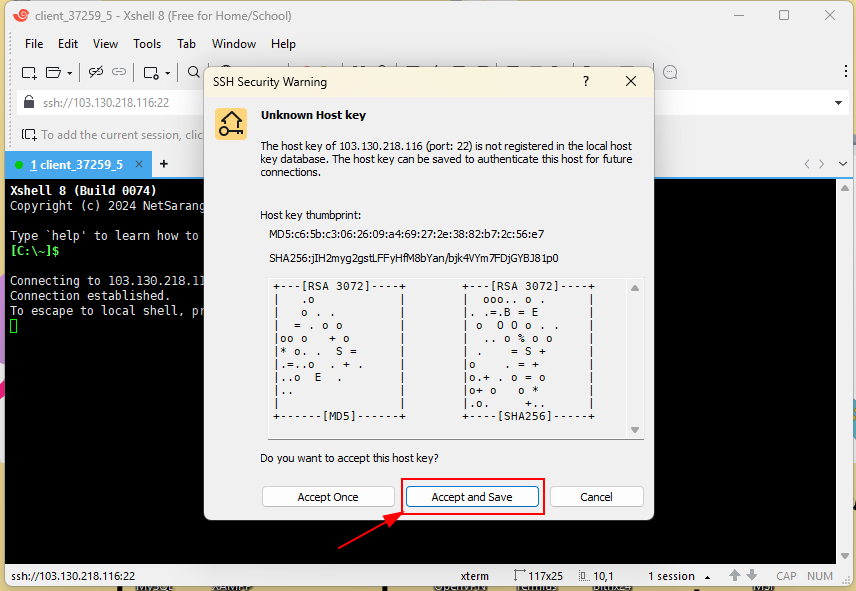Expand the open-session folder dropdown arrow
Viewport: 856px width, 591px height.
click(x=70, y=72)
